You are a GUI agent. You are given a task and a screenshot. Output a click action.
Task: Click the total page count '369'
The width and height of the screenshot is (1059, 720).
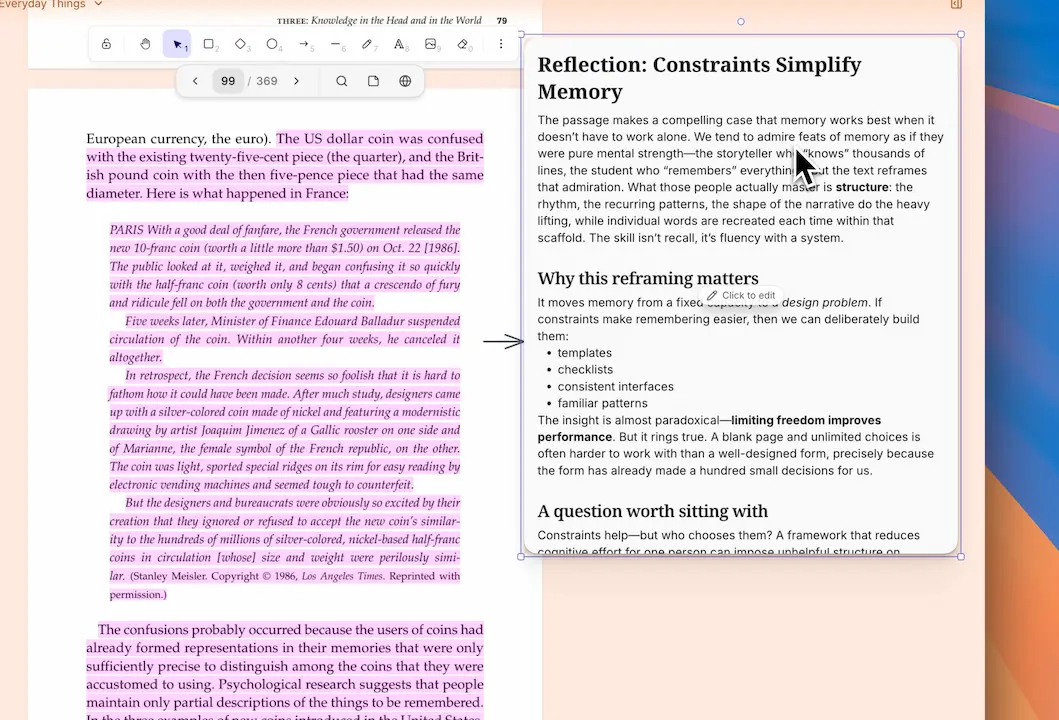(267, 81)
